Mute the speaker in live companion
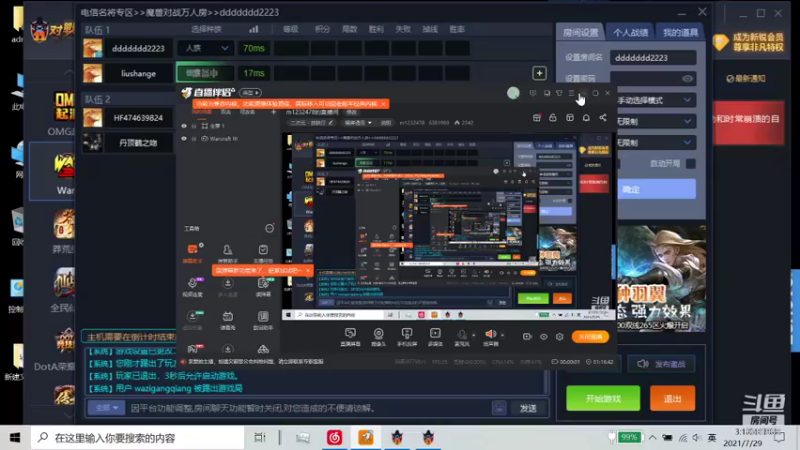Screen dimensions: 800x450 [490, 334]
